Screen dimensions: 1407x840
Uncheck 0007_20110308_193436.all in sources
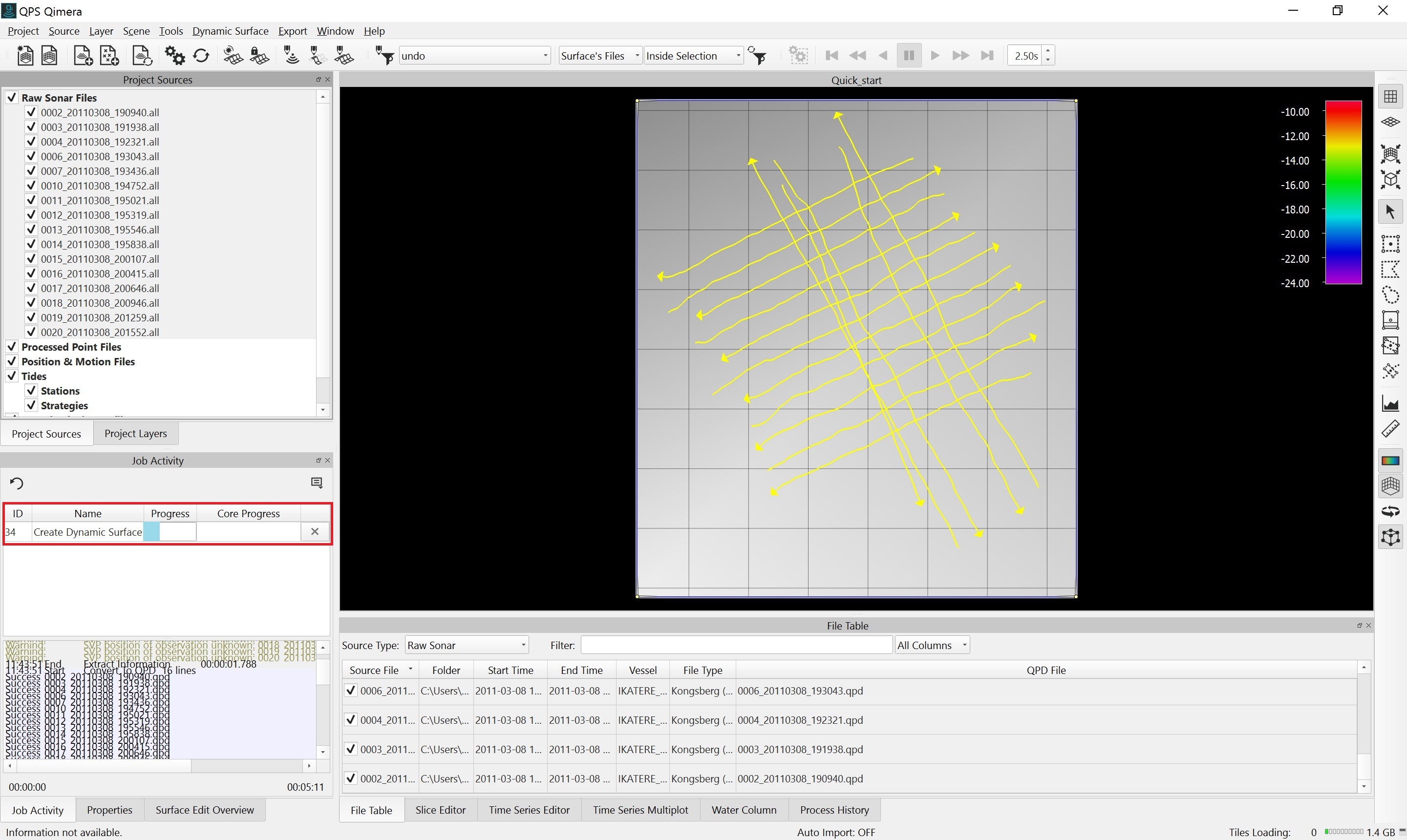pyautogui.click(x=31, y=171)
